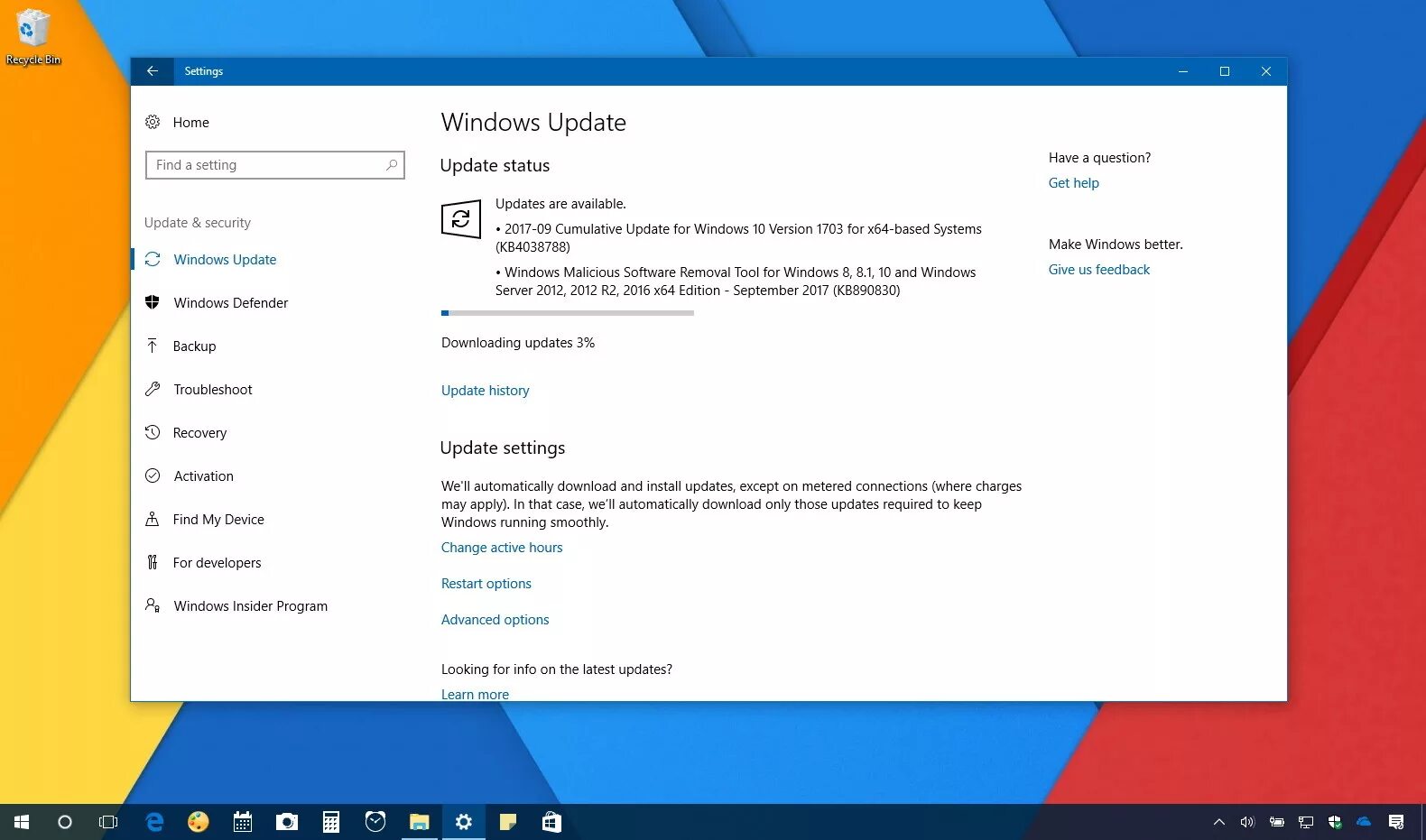Open Recycle Bin on the desktop

(33, 36)
